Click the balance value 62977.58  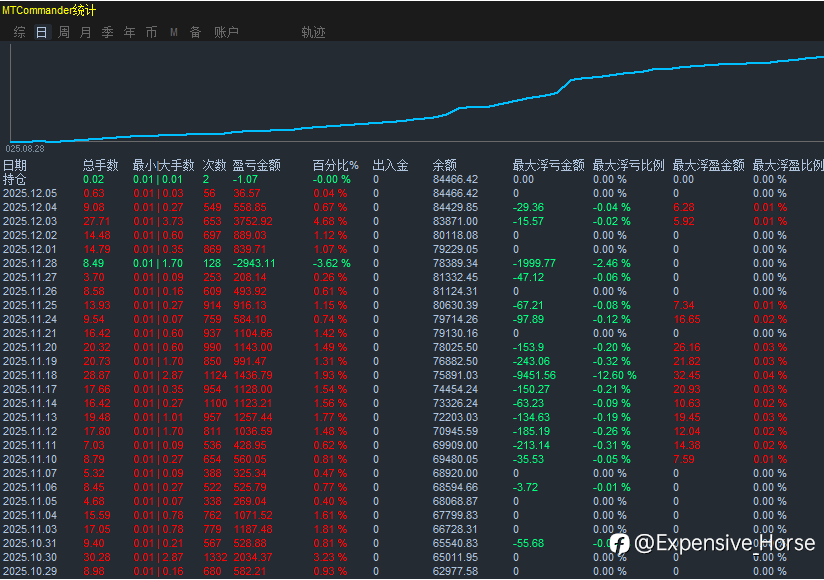pyautogui.click(x=455, y=571)
